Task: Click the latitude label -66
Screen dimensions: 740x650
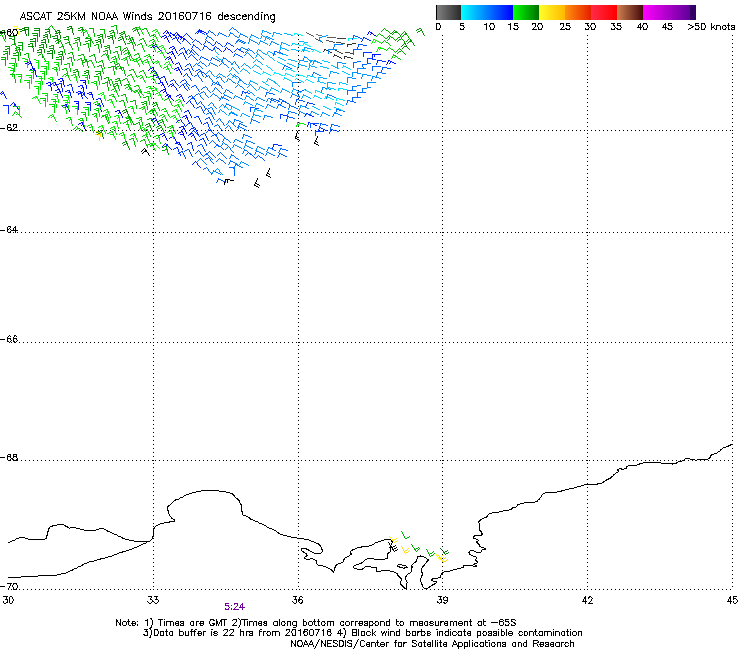Action: click(x=9, y=340)
